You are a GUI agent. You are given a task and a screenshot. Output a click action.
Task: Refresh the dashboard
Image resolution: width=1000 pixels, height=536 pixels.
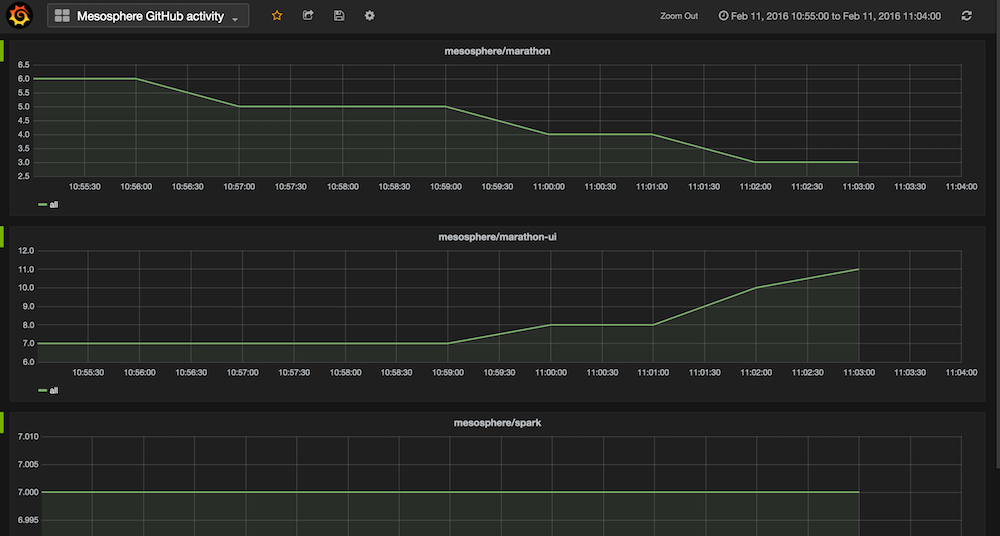967,16
